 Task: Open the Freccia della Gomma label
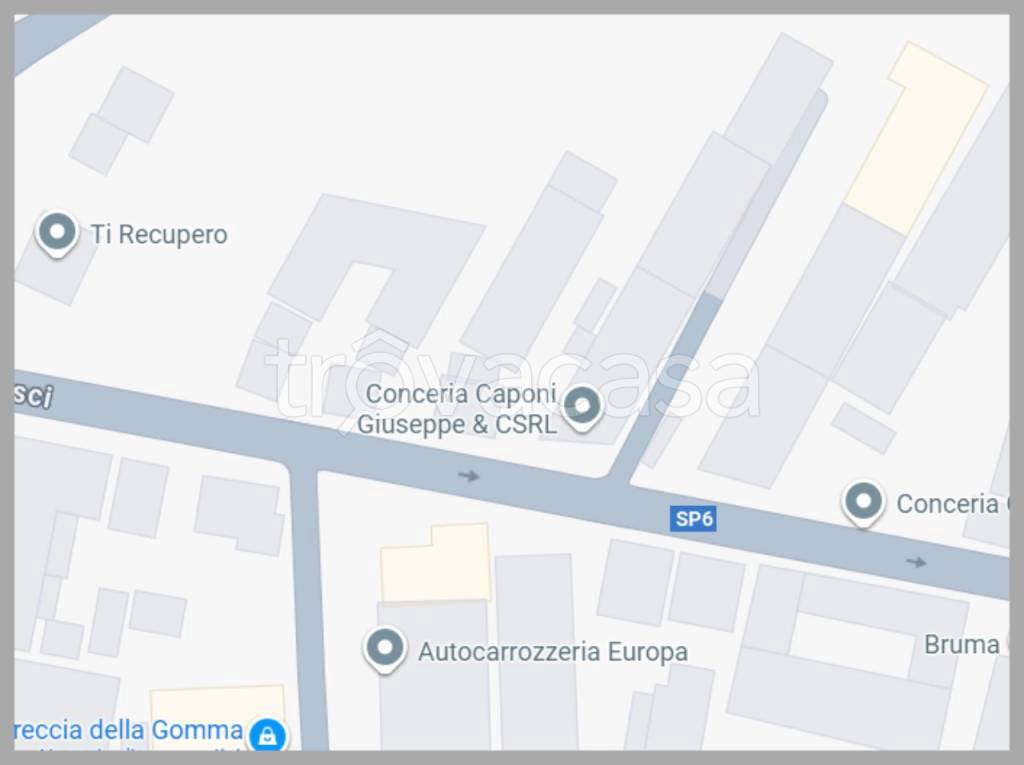128,730
